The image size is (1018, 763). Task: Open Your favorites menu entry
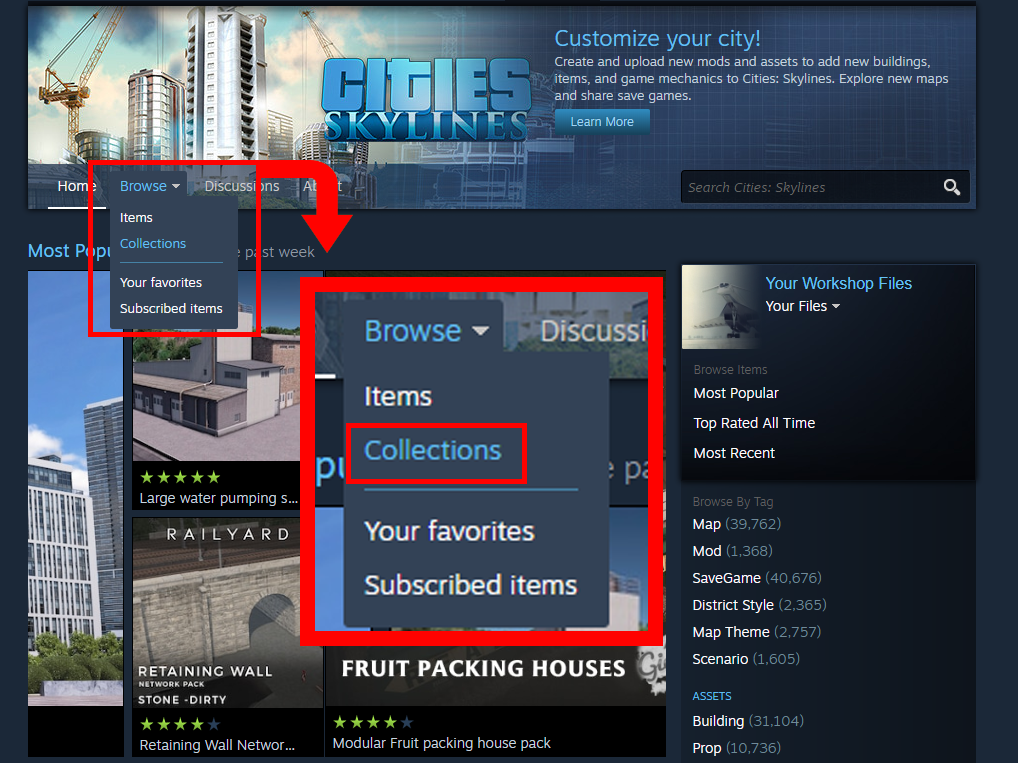click(161, 282)
